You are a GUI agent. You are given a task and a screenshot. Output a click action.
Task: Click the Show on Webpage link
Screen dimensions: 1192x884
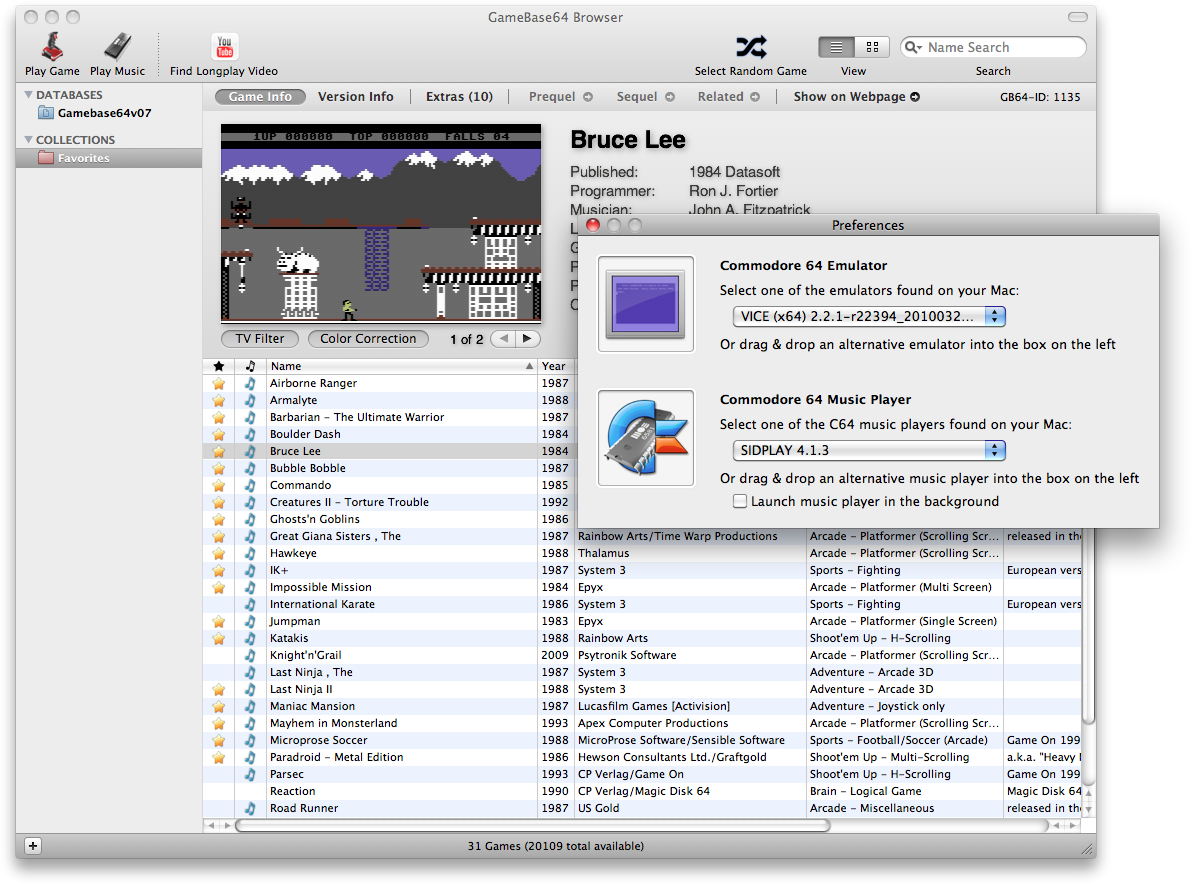[857, 97]
